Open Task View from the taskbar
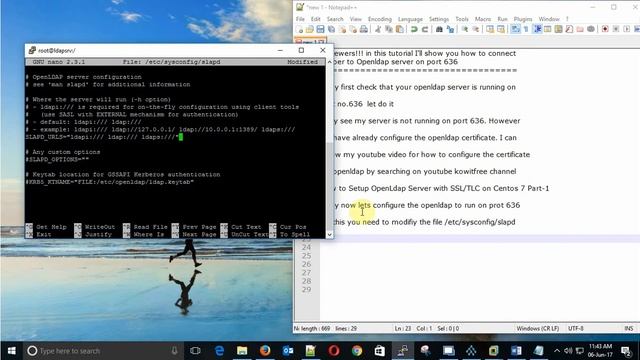 coord(196,351)
